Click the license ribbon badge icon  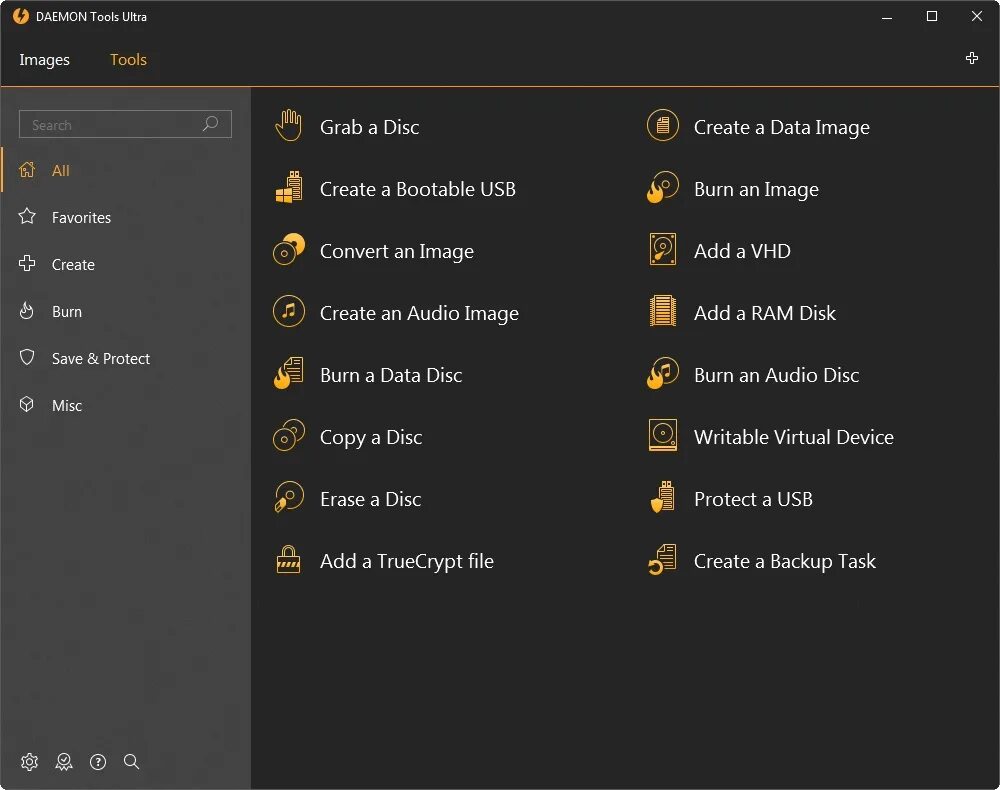point(64,762)
